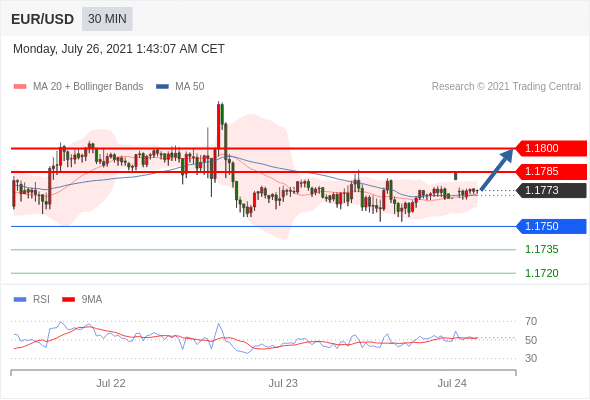590x400 pixels.
Task: Toggle the MA 50 legend label
Action: [190, 87]
